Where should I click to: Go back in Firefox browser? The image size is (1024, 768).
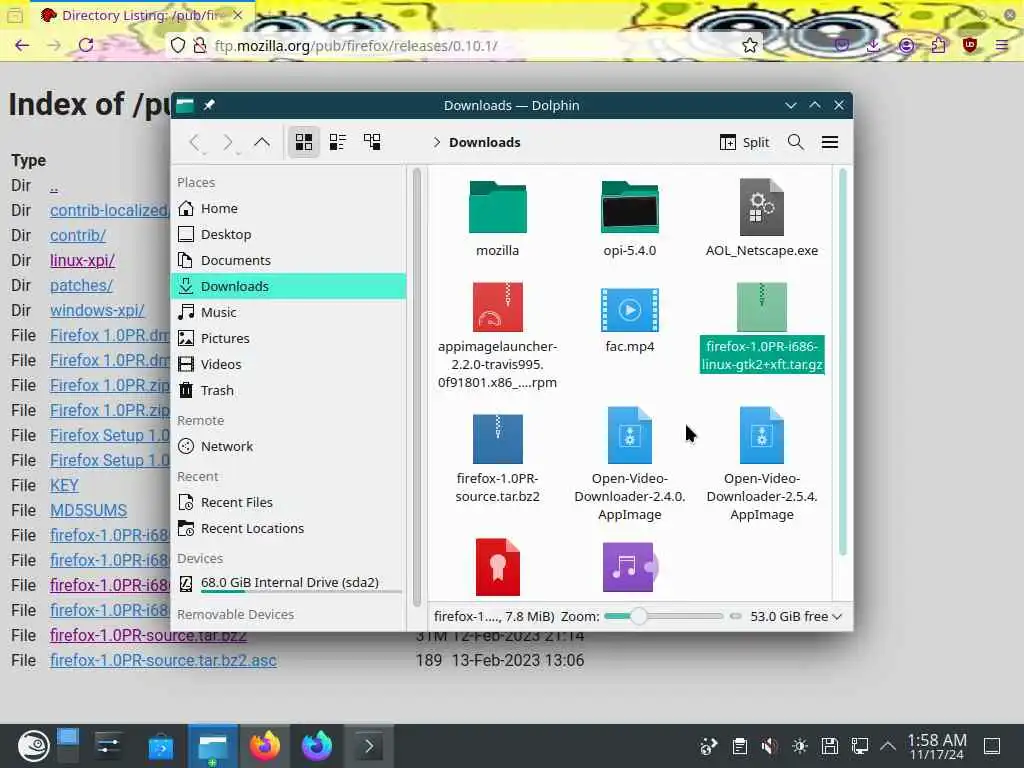click(22, 45)
